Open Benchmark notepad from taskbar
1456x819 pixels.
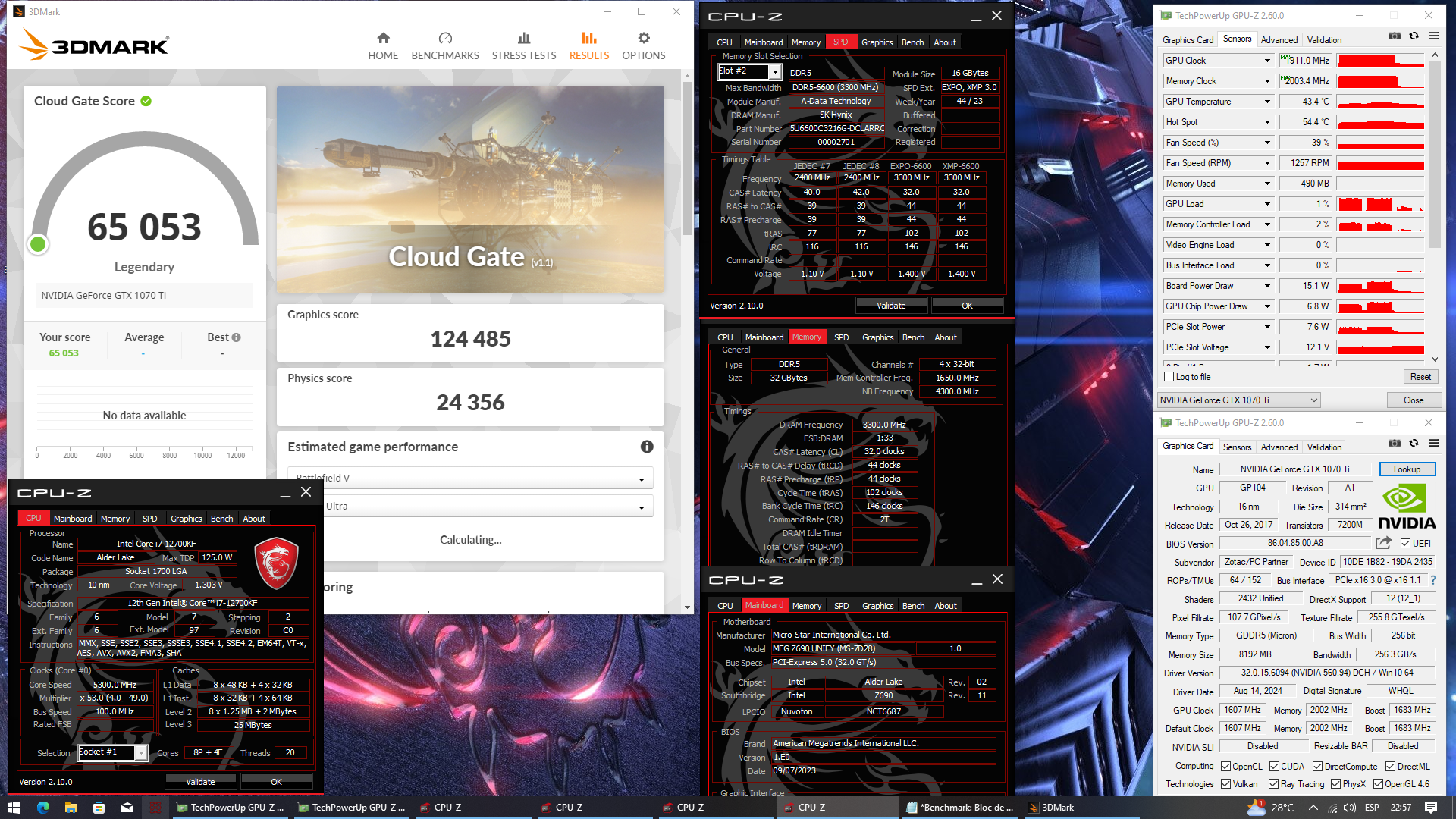point(959,808)
